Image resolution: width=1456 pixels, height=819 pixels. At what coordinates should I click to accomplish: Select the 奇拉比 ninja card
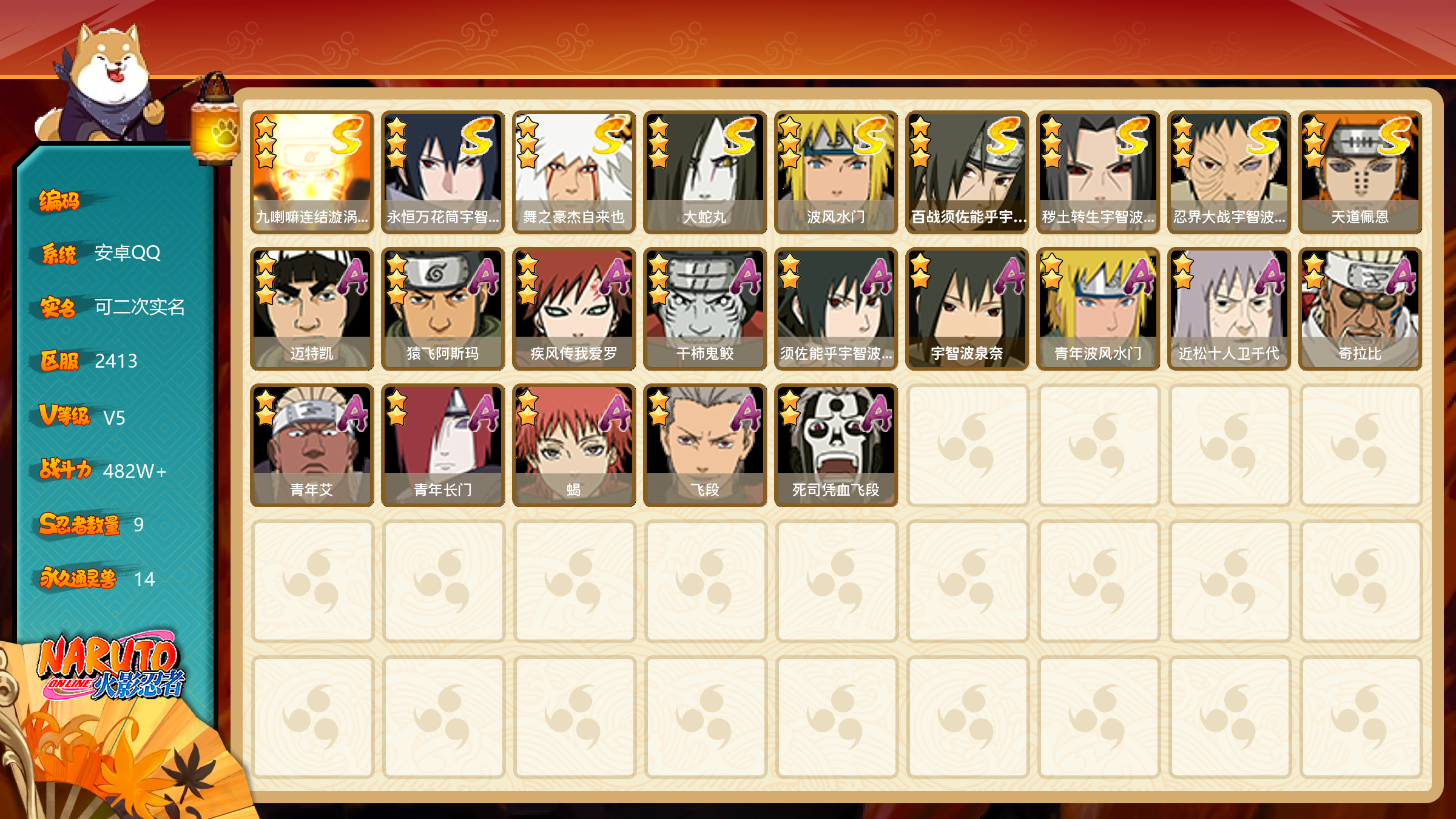(1360, 309)
